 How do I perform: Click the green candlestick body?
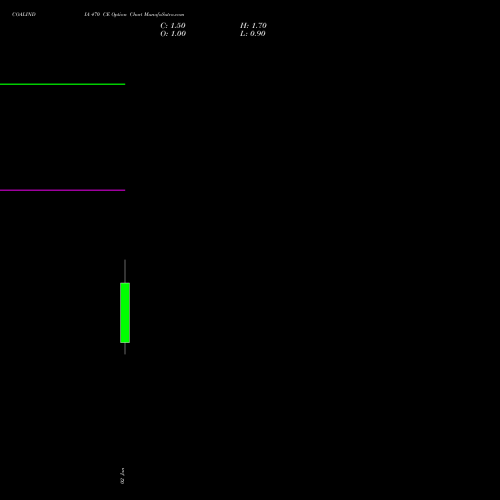[x=125, y=313]
